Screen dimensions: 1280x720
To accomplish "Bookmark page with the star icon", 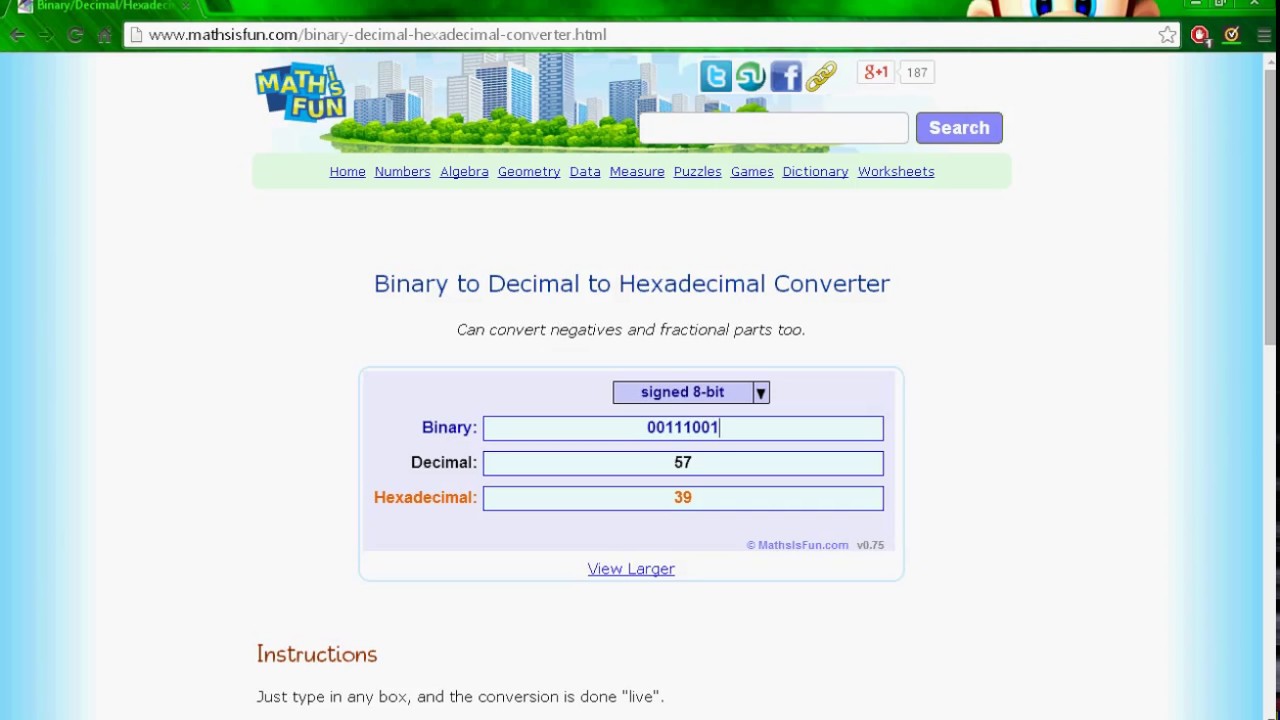I will (1167, 35).
